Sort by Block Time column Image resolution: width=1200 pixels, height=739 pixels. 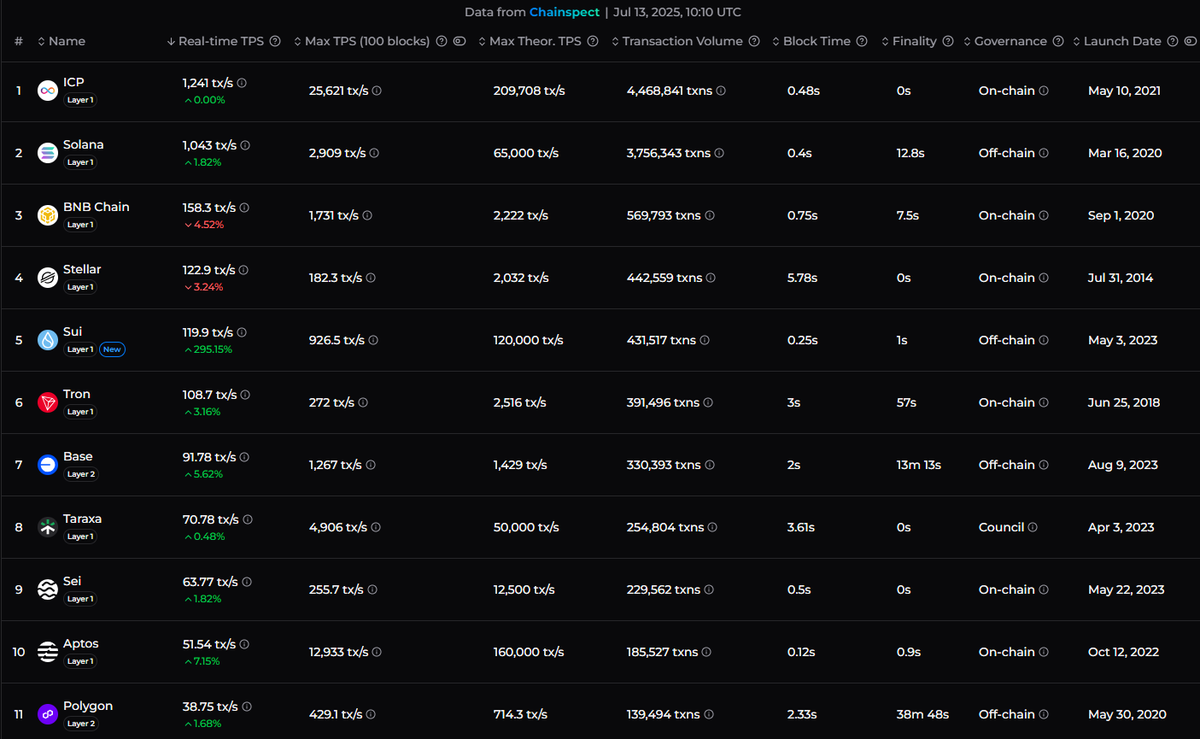pyautogui.click(x=811, y=41)
